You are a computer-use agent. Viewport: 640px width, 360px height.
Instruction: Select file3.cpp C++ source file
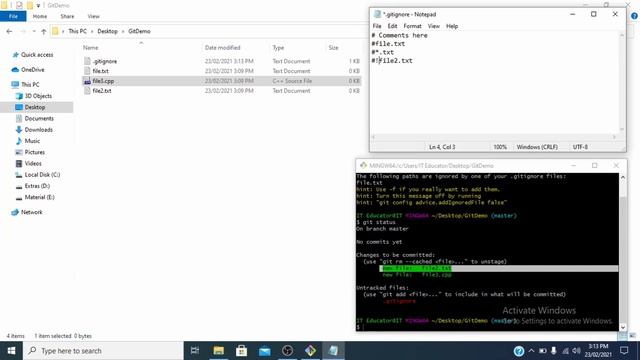(x=103, y=81)
